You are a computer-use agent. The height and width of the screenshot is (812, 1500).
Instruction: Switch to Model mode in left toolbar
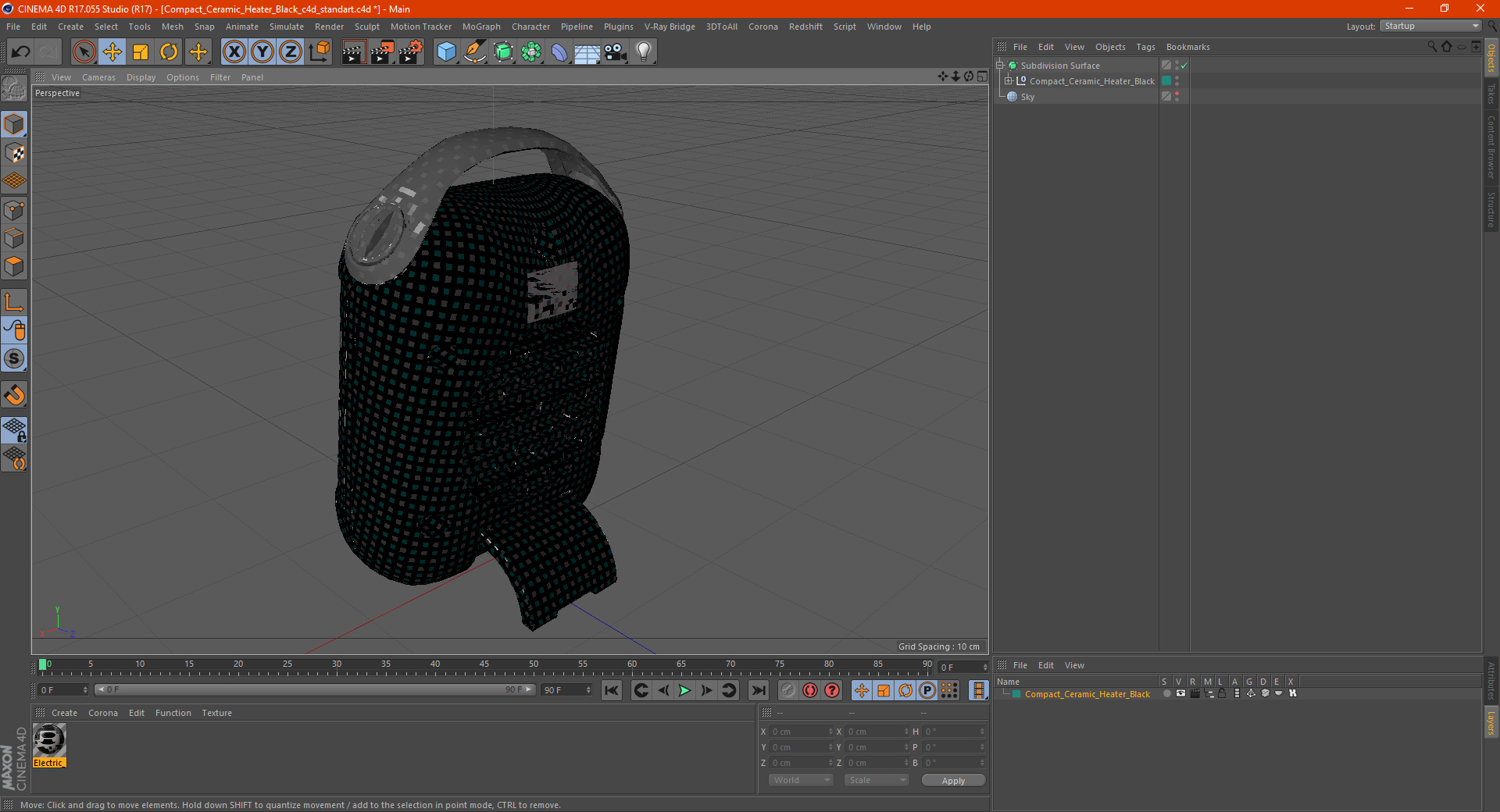point(14,125)
